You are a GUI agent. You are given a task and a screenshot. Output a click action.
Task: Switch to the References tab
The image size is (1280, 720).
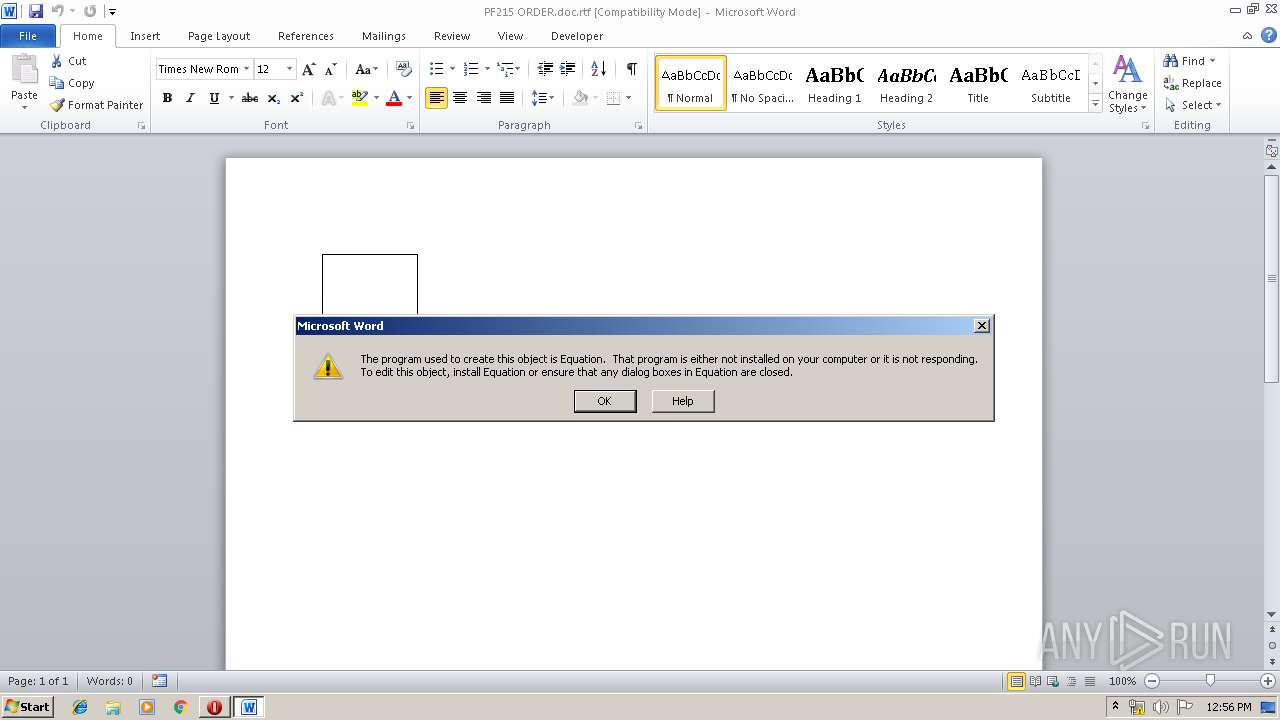(x=306, y=36)
